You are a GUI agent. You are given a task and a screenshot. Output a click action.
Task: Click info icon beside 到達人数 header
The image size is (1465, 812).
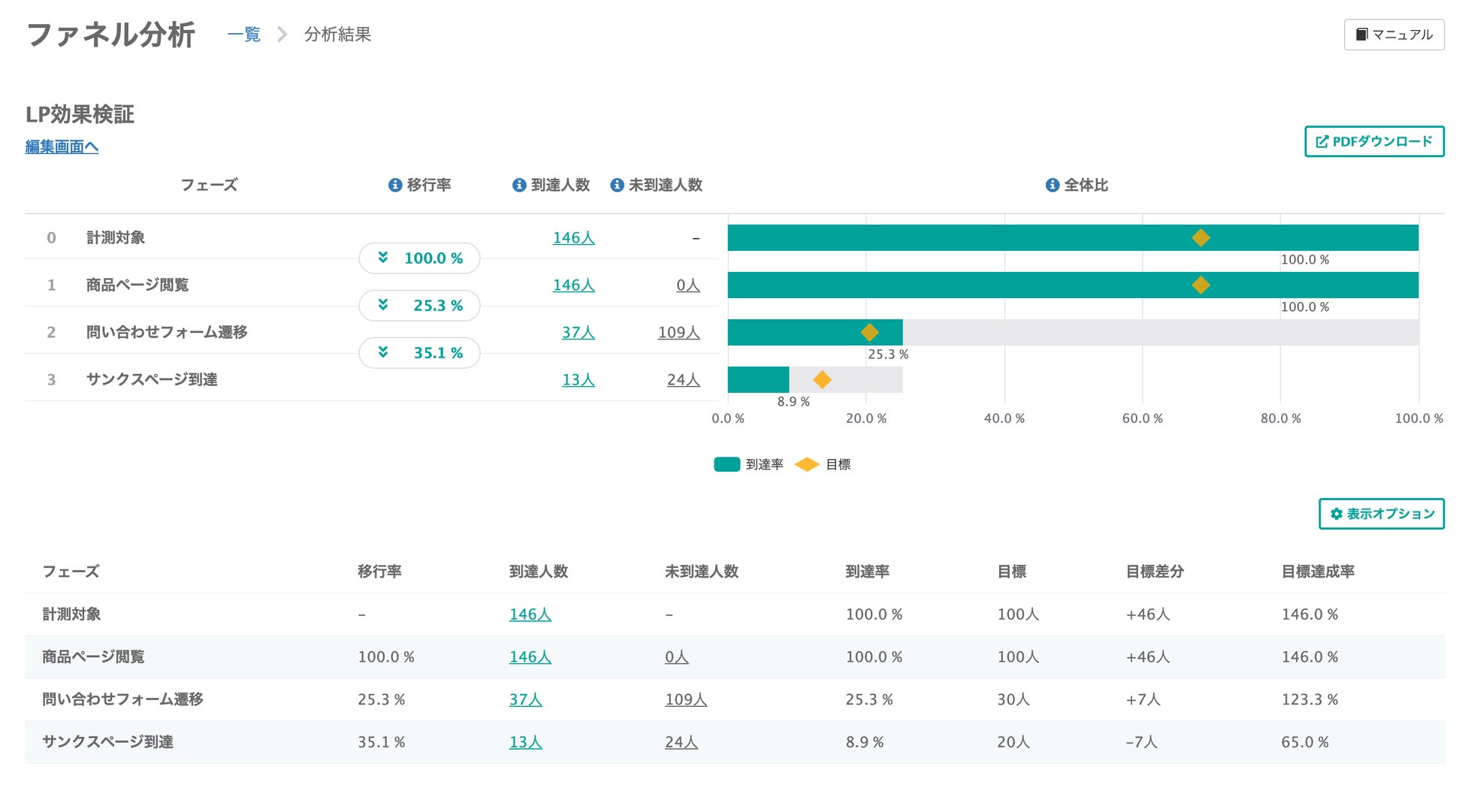(x=519, y=185)
